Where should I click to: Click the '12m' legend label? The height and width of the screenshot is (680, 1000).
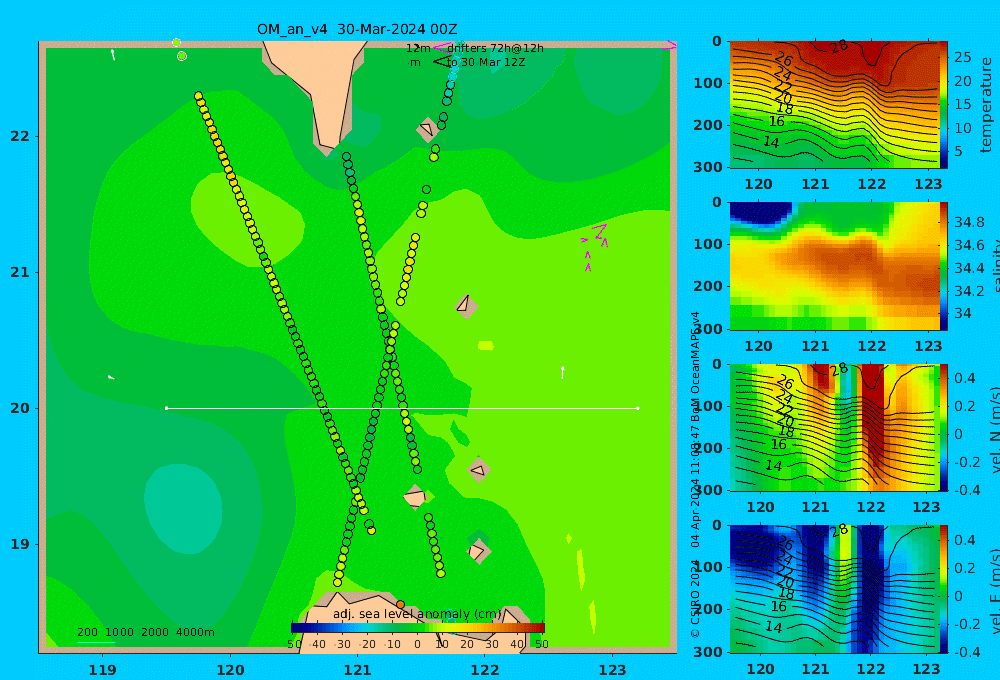(418, 48)
